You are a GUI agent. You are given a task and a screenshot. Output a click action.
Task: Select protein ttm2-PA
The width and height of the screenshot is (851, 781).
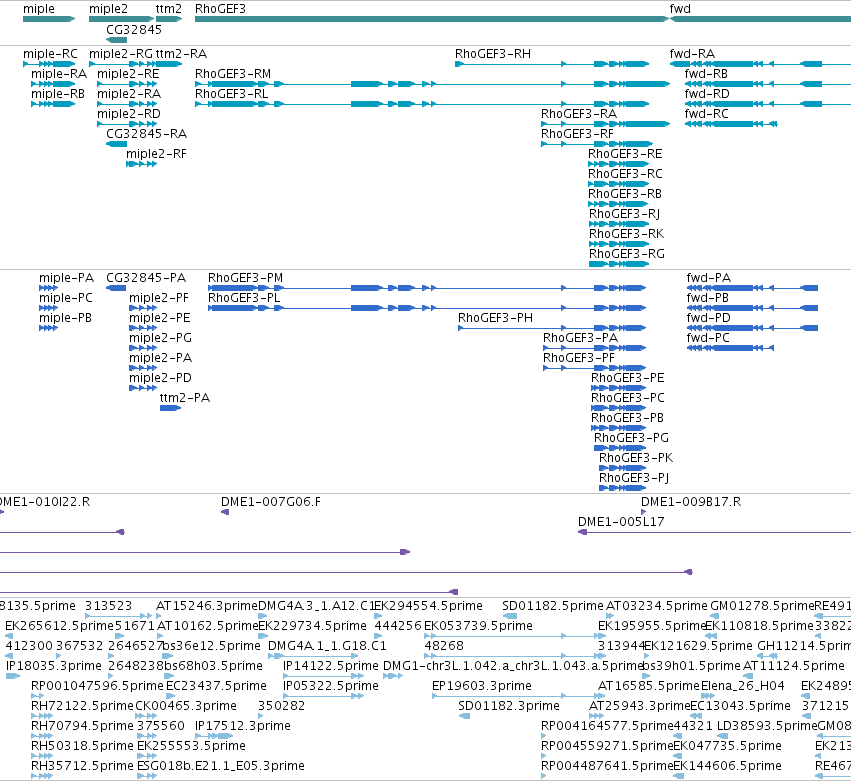[x=170, y=408]
